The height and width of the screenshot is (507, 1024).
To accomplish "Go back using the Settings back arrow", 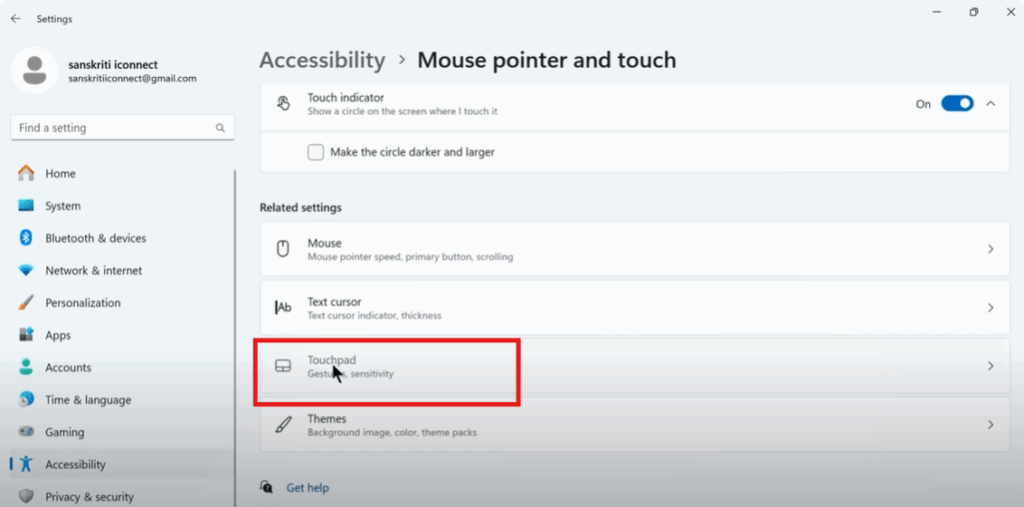I will (x=16, y=19).
